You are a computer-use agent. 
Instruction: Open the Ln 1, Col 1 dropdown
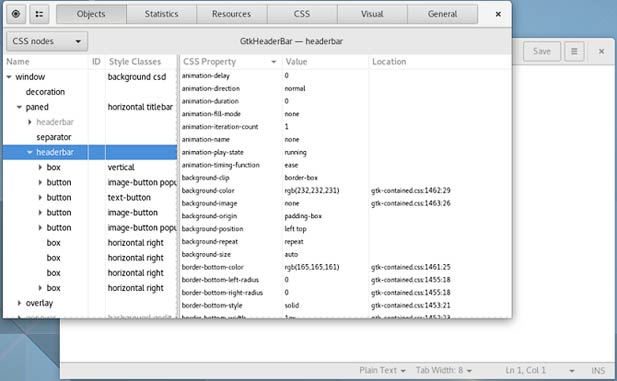[x=539, y=370]
